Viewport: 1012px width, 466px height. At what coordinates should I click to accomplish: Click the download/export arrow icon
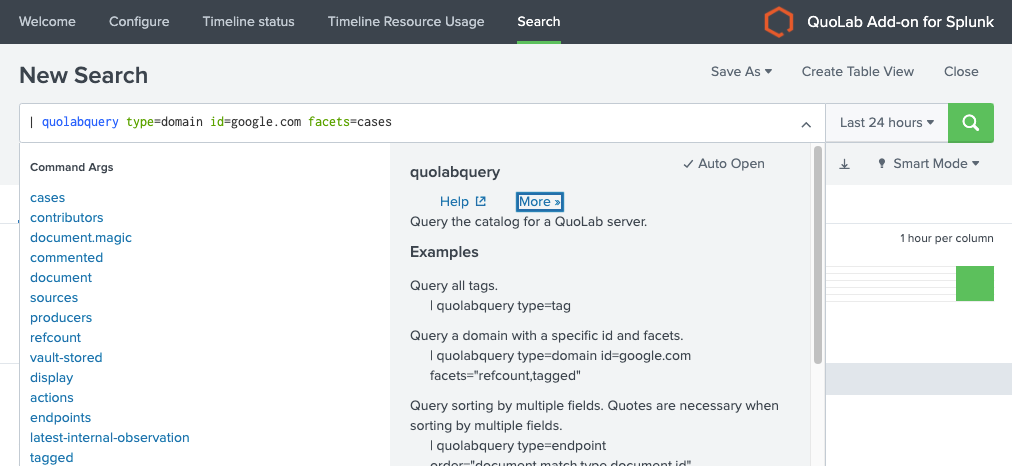click(844, 164)
